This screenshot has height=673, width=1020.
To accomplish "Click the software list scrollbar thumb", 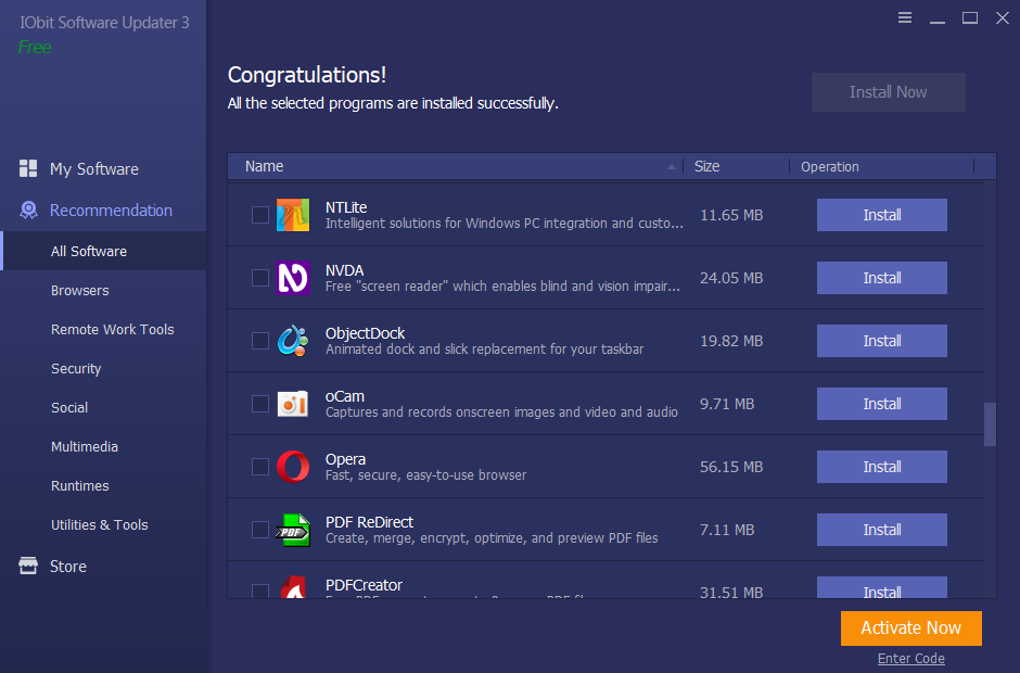I will pos(989,425).
